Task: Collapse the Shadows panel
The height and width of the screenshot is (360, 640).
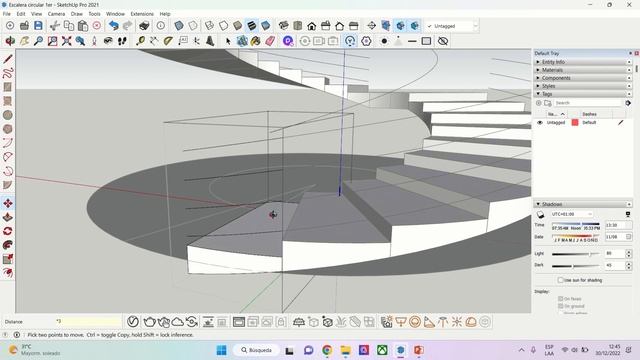Action: pyautogui.click(x=582, y=204)
